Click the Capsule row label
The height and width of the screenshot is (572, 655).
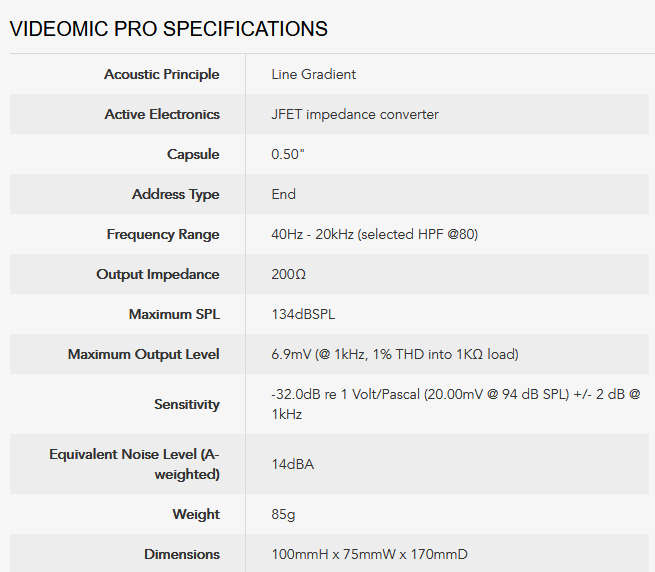[x=193, y=154]
